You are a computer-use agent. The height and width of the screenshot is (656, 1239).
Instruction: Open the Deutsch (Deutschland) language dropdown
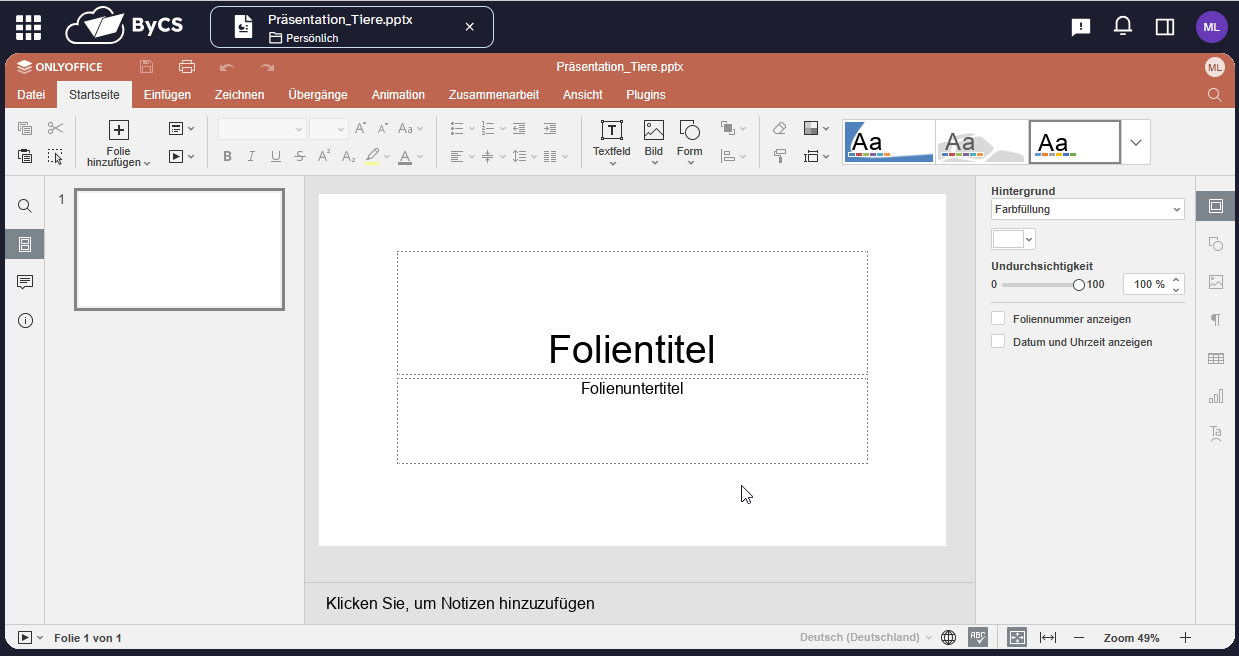[x=865, y=637]
